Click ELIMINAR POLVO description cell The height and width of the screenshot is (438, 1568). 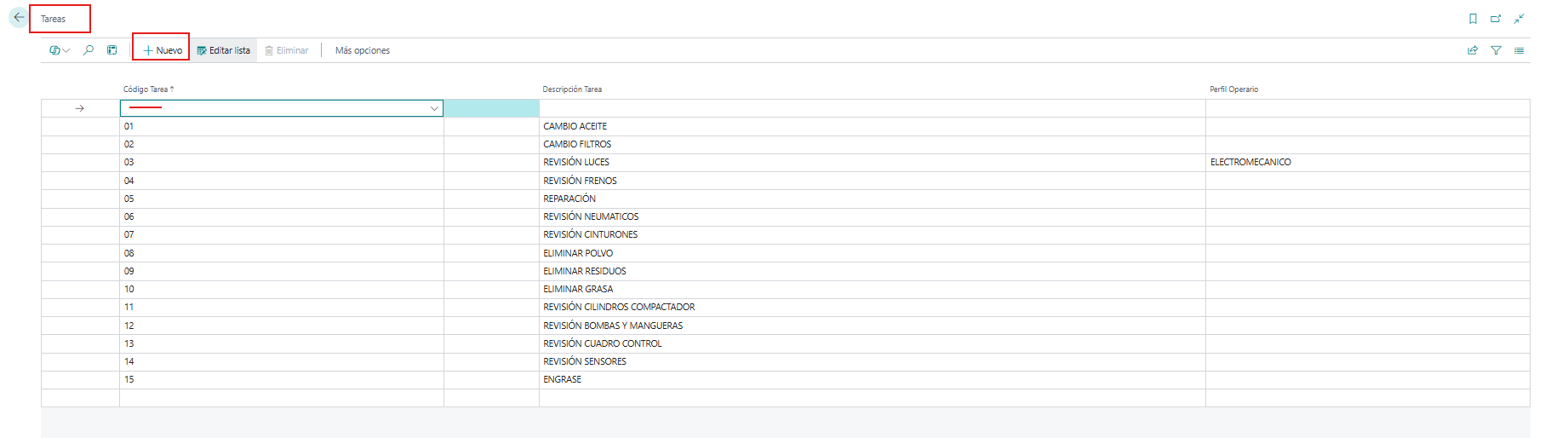coord(873,253)
